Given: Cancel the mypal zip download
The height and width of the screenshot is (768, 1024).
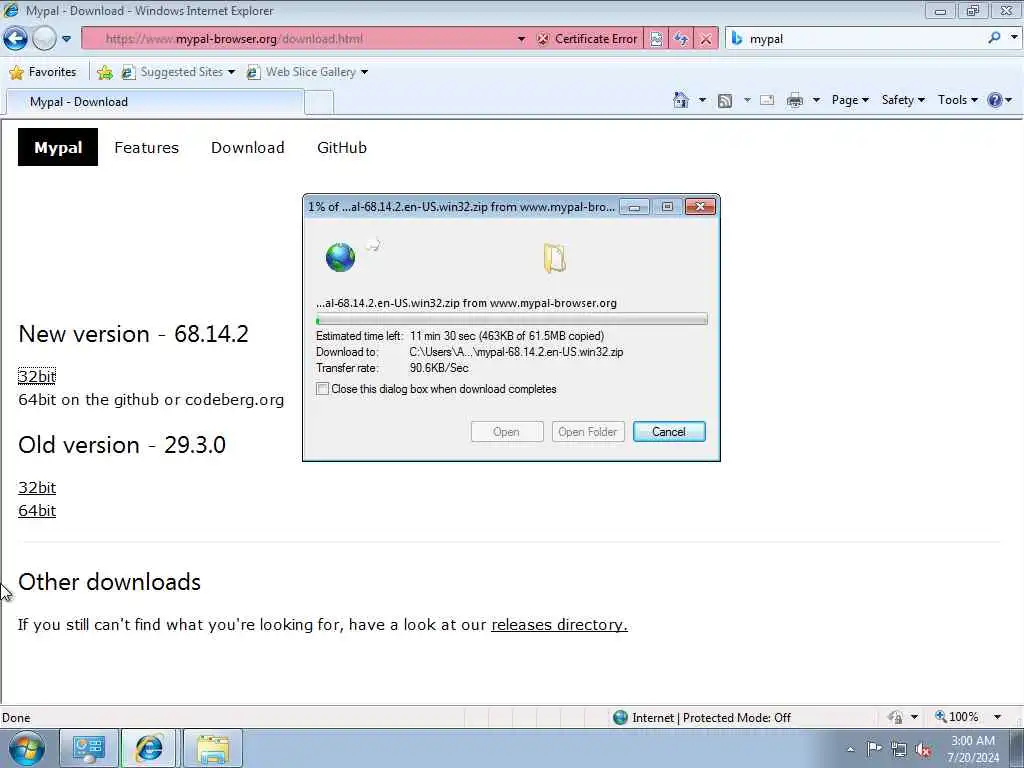Looking at the screenshot, I should coord(669,432).
